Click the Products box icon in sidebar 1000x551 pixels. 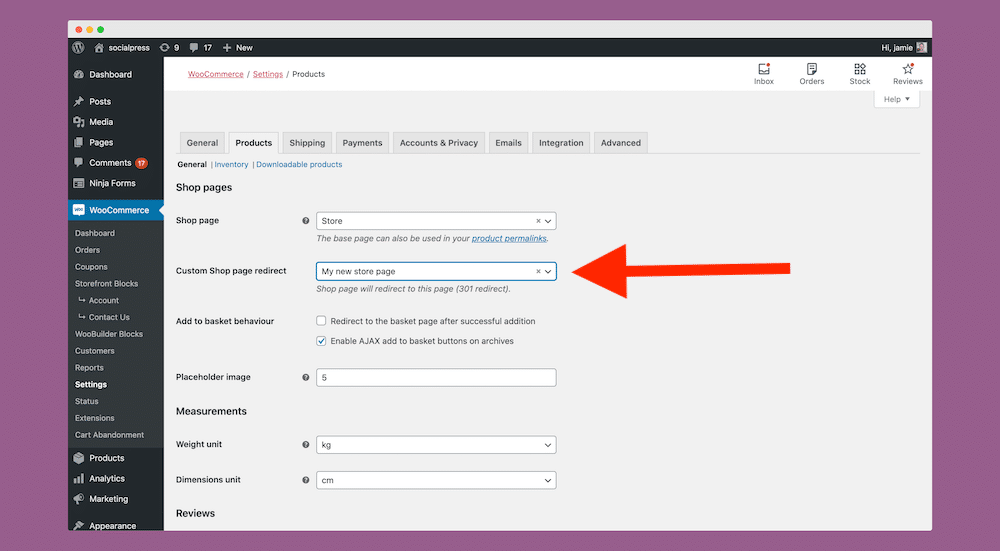78,458
